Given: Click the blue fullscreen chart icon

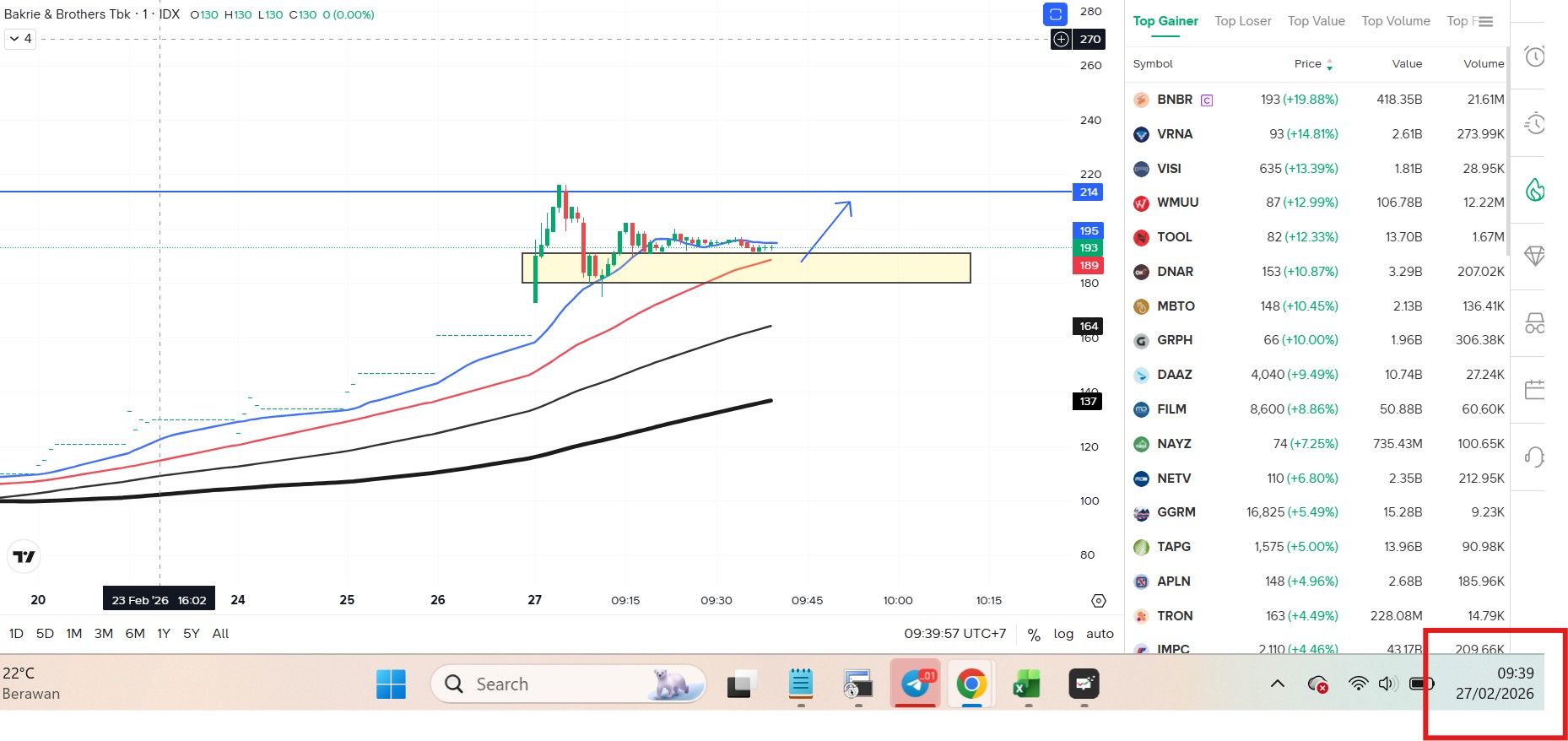Looking at the screenshot, I should [1055, 14].
